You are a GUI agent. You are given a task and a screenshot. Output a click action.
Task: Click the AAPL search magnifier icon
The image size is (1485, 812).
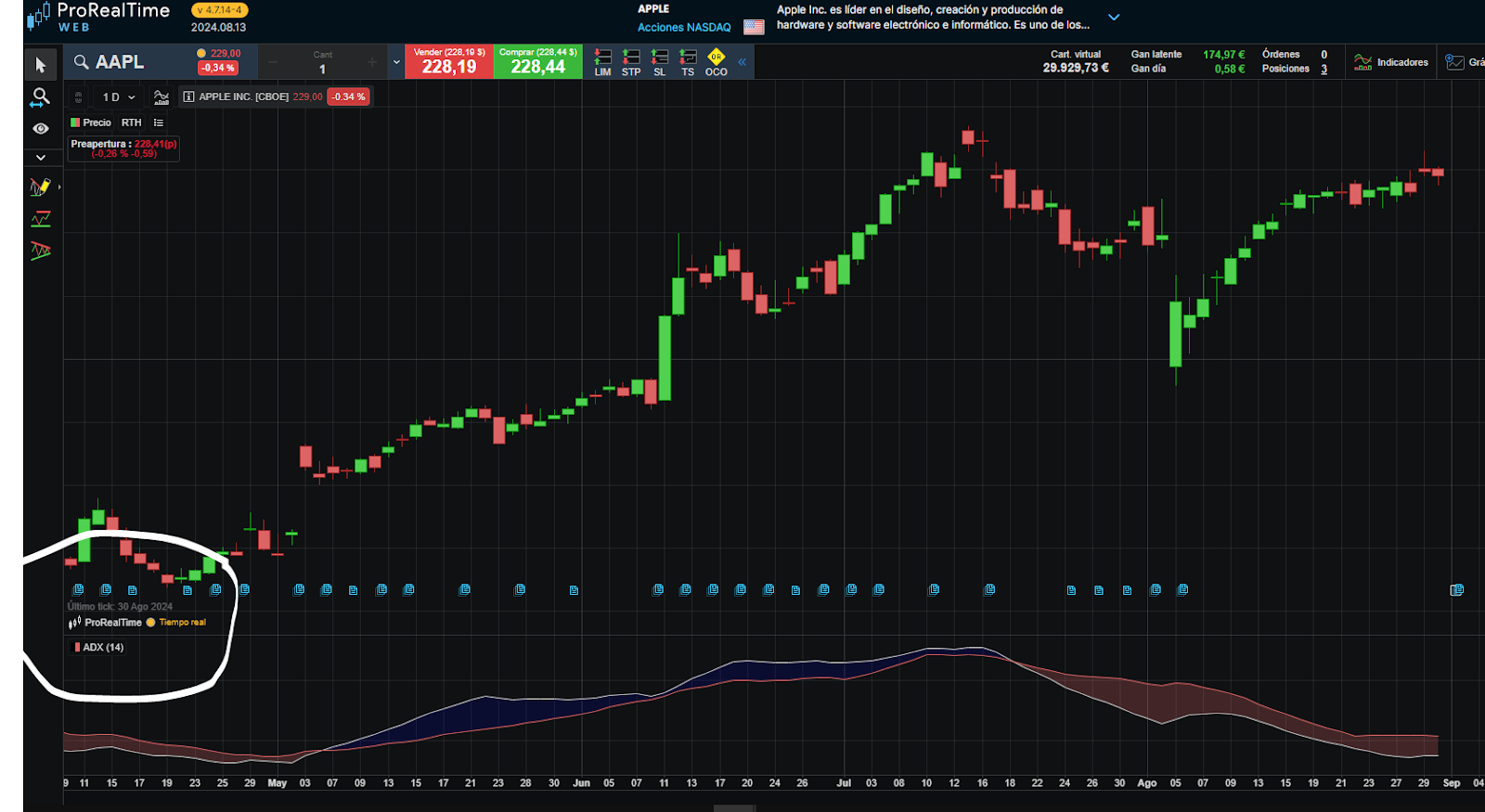[x=82, y=62]
